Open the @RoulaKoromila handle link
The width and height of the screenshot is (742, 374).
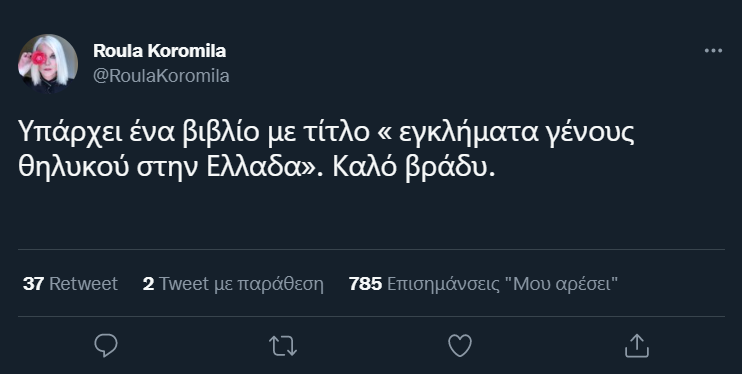coord(161,76)
